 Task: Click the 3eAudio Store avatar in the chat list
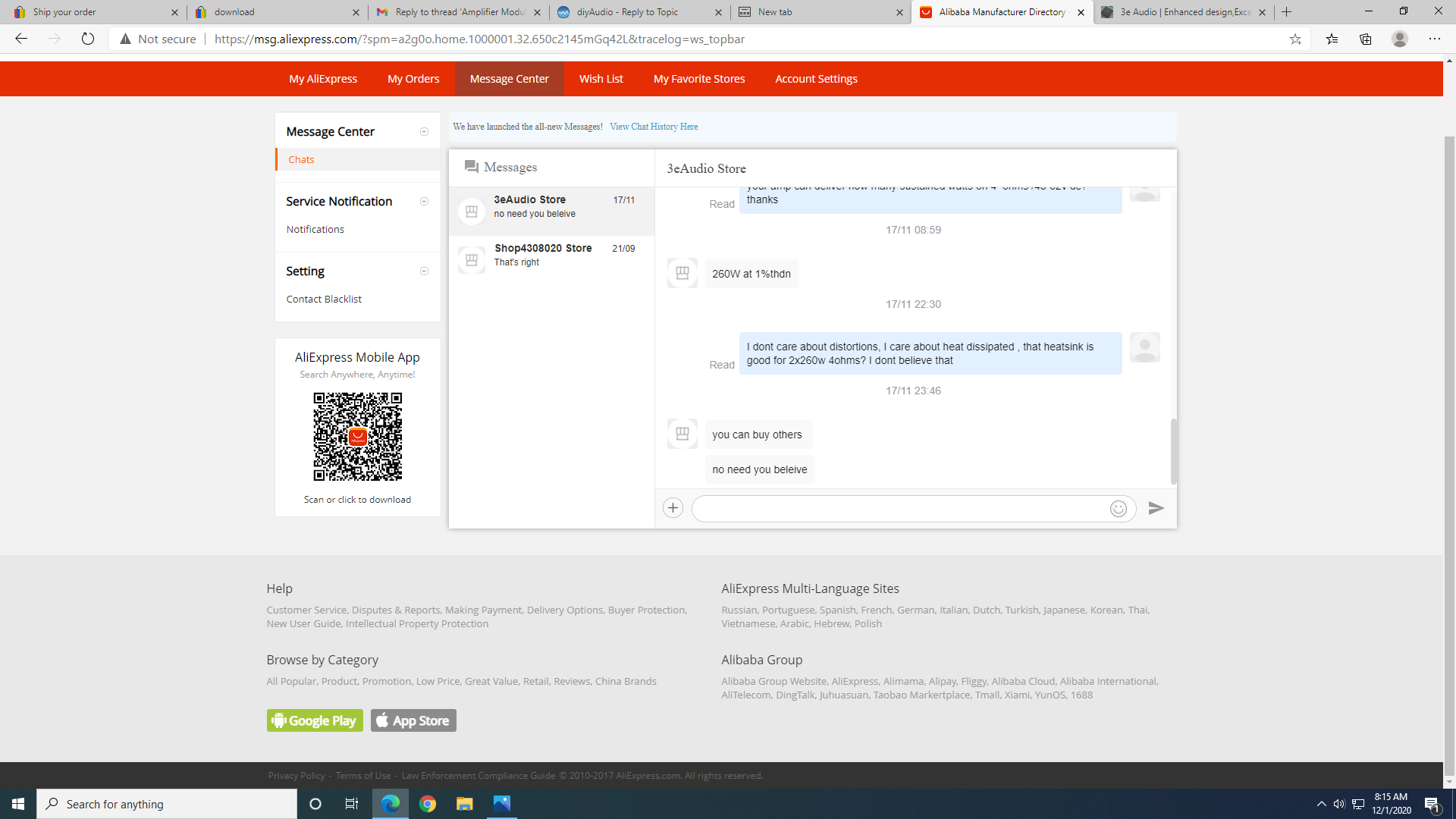(472, 212)
